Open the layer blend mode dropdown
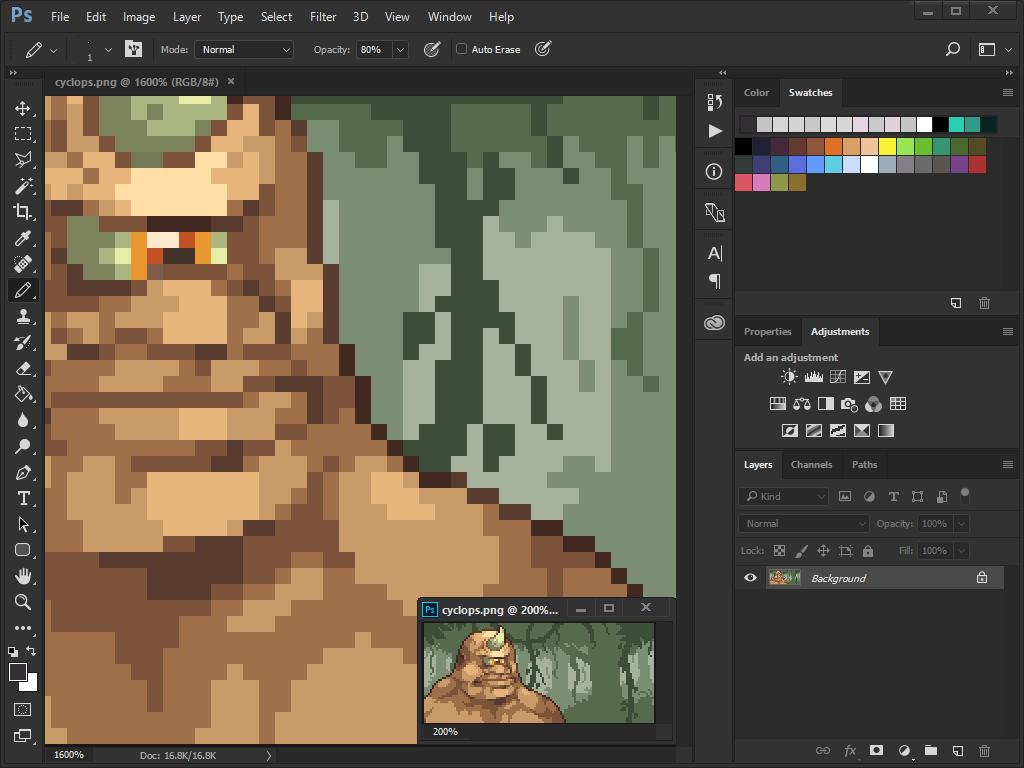This screenshot has width=1024, height=768. [x=804, y=523]
